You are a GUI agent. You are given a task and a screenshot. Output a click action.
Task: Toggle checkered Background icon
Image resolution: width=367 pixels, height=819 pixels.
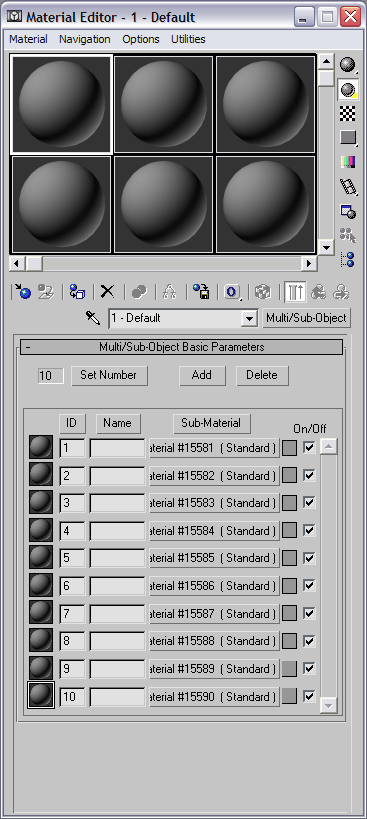click(x=348, y=113)
